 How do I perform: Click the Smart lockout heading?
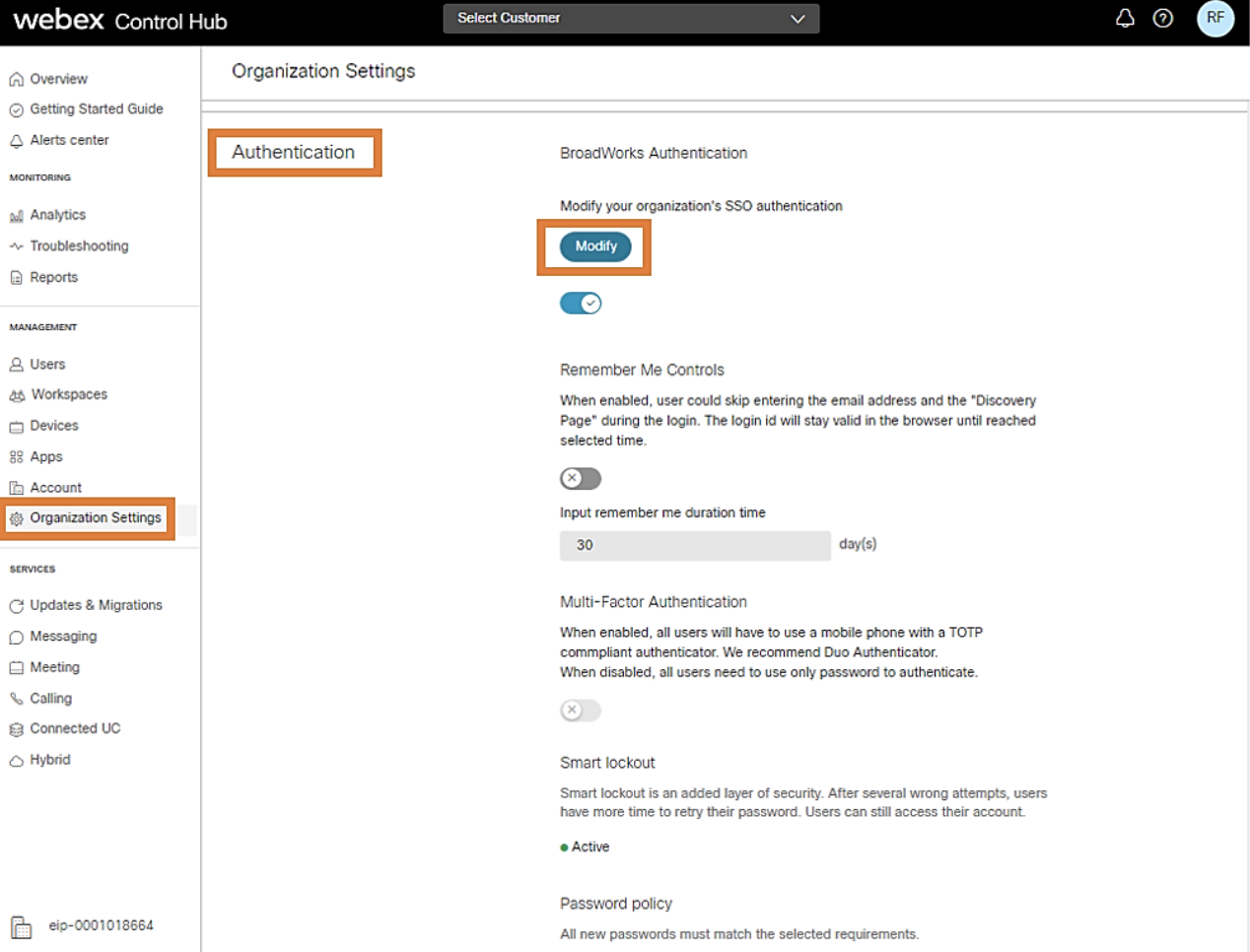pos(607,763)
